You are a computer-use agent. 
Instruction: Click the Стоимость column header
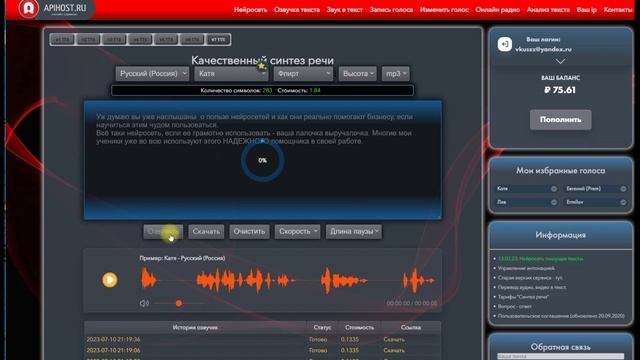coord(359,327)
